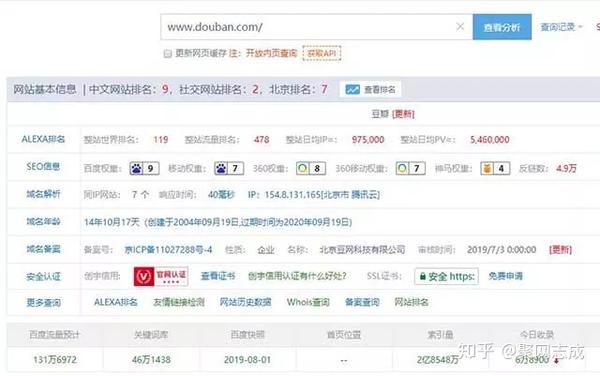Click the 百度流量预计 column header

tap(54, 335)
